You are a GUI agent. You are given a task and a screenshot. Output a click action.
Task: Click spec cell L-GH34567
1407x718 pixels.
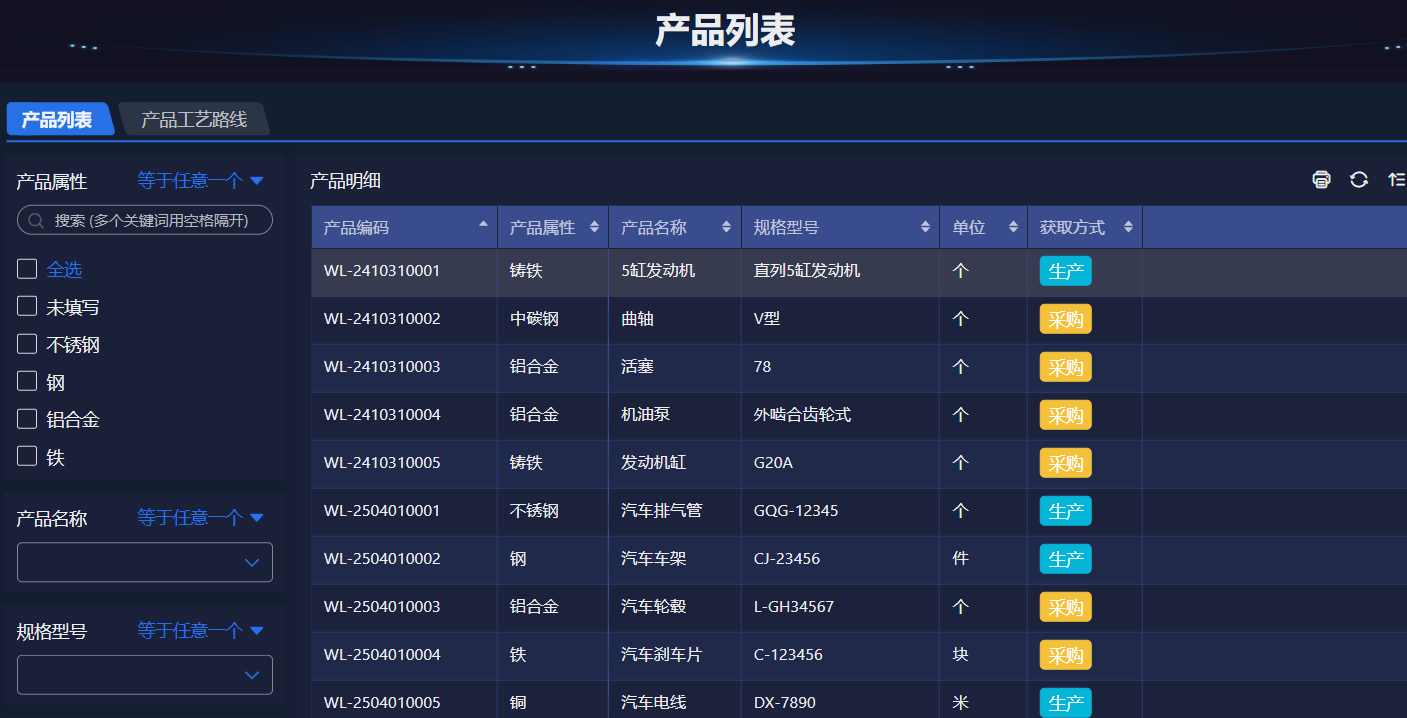794,607
